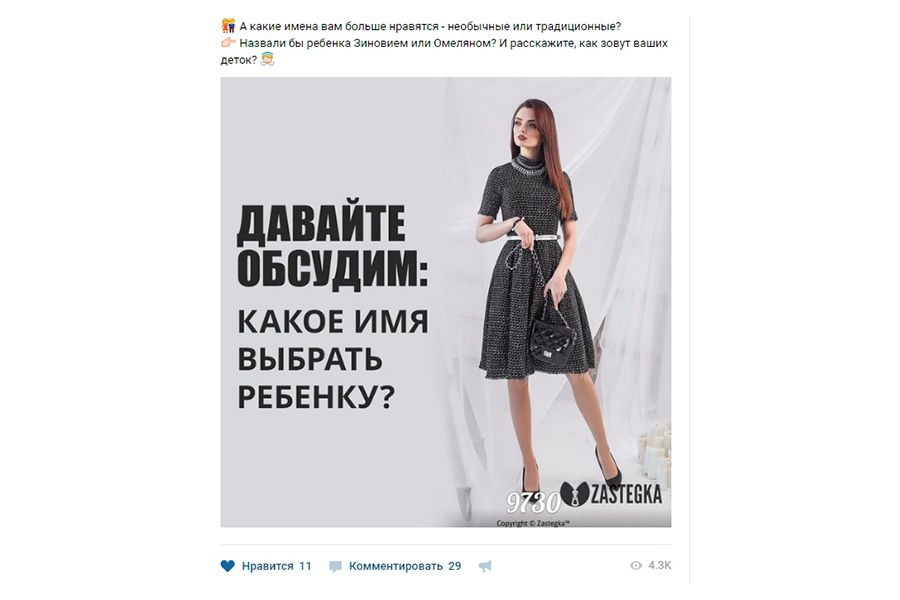
Task: Click the 9730 item number on image
Action: [x=532, y=503]
